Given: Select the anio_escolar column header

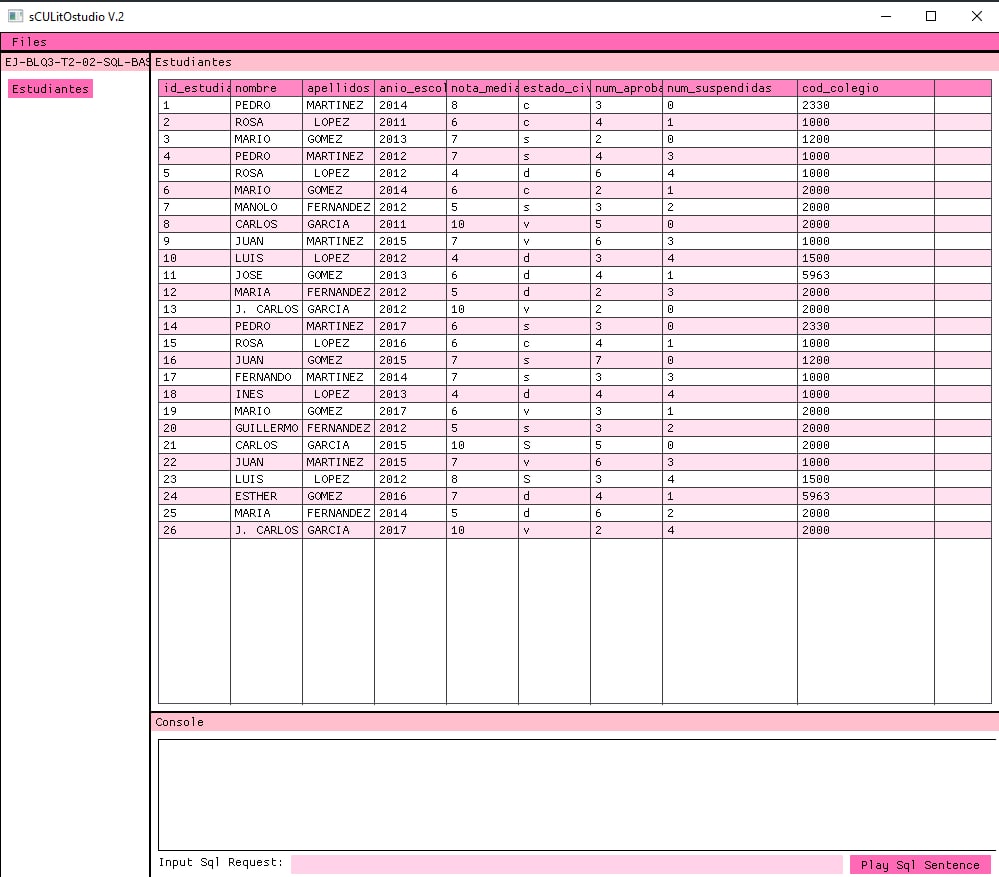Looking at the screenshot, I should 409,87.
